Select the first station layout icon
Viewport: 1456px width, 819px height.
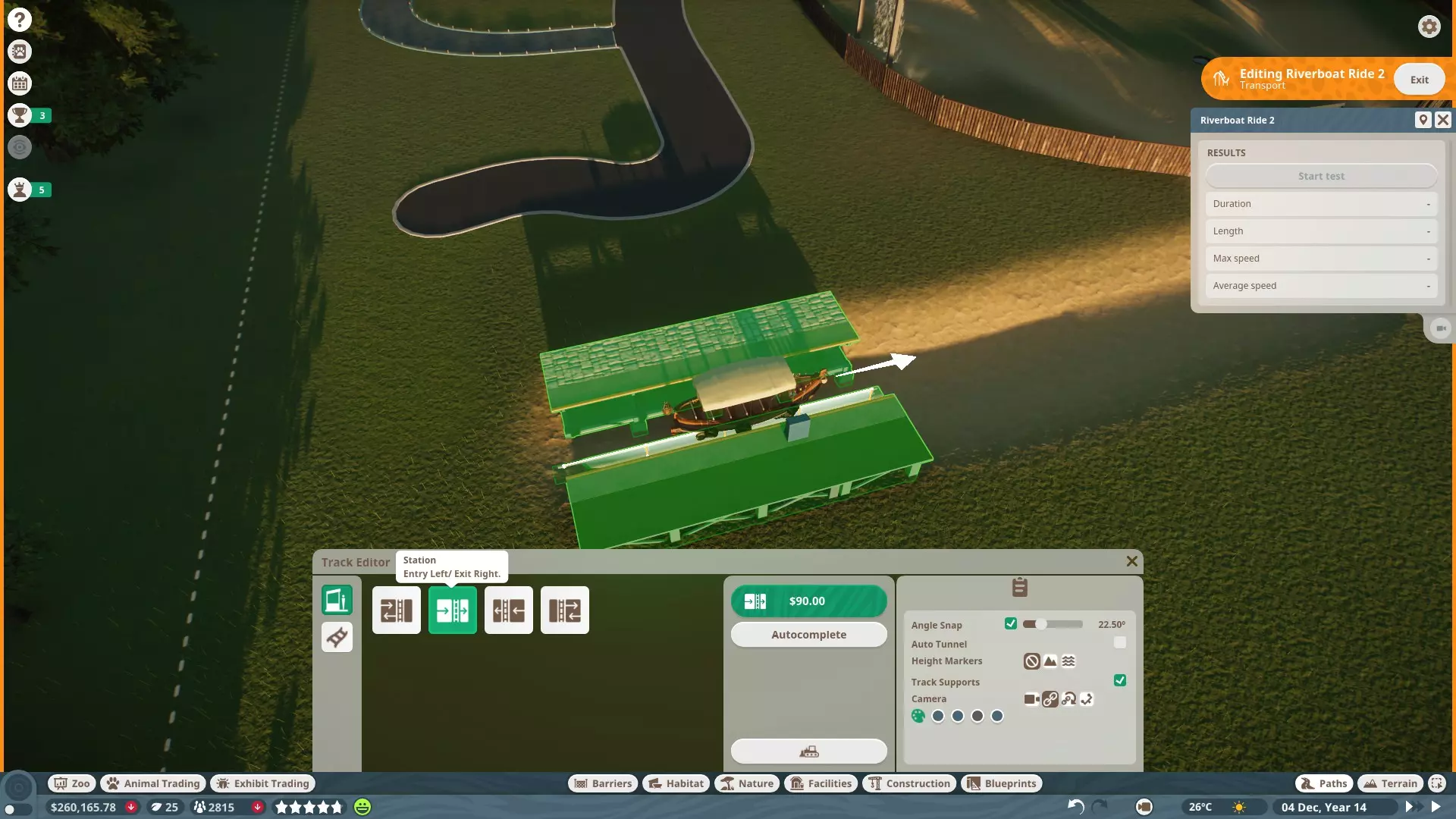click(x=396, y=610)
